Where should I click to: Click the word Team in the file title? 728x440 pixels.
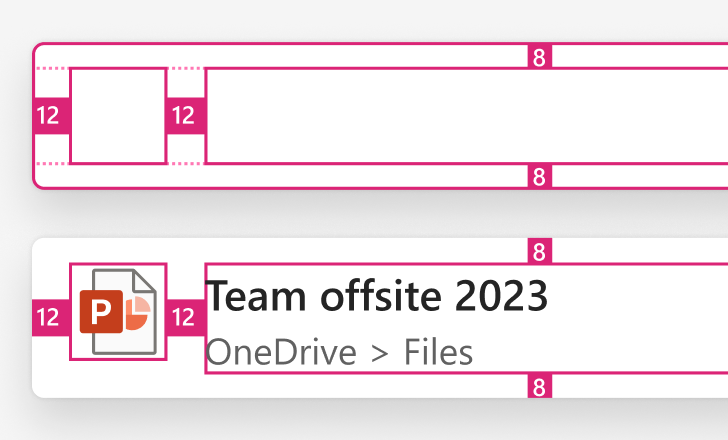255,296
